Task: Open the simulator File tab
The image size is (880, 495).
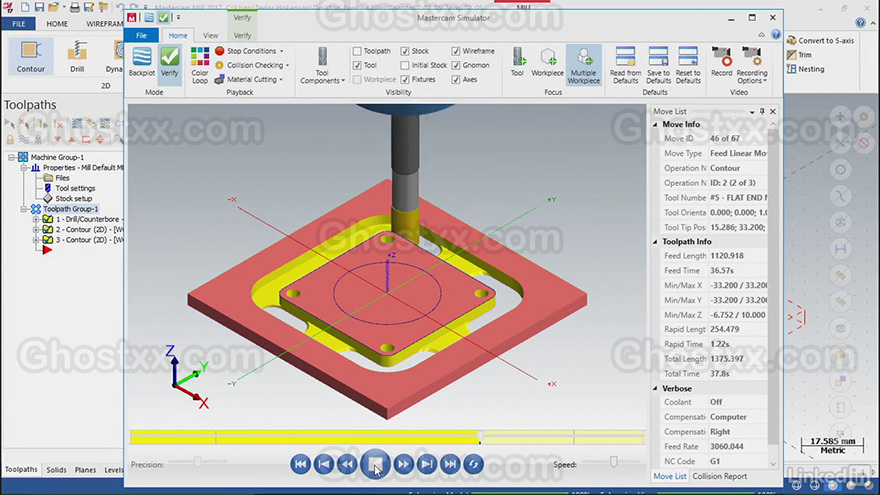Action: click(141, 35)
